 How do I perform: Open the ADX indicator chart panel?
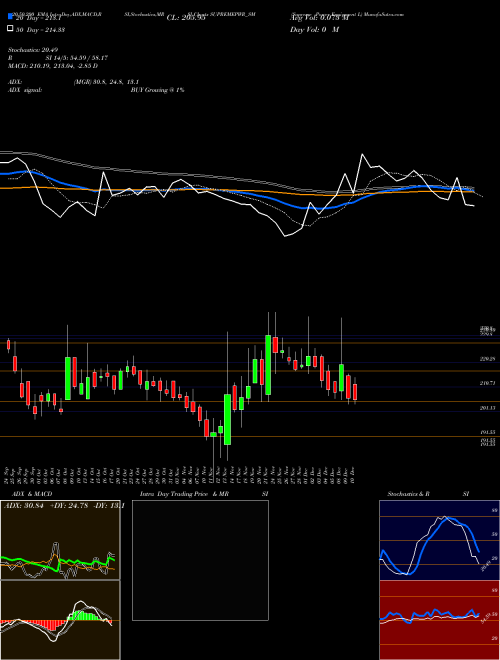click(x=60, y=540)
